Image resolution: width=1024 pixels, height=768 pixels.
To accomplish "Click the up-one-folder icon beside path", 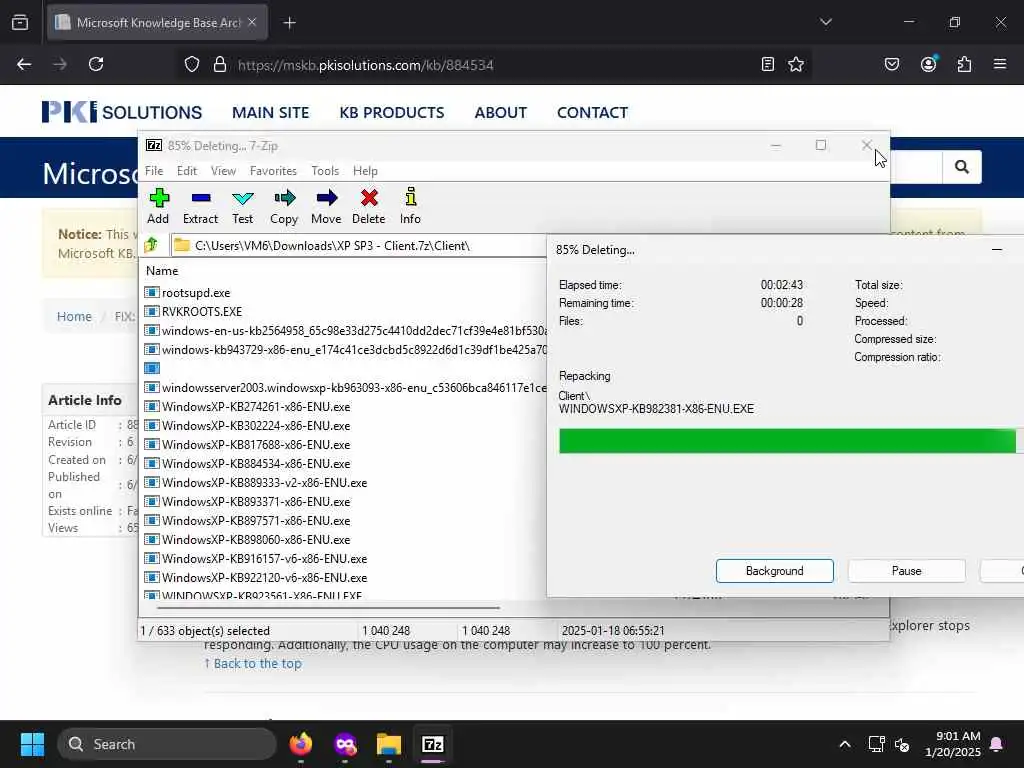I will tap(152, 245).
